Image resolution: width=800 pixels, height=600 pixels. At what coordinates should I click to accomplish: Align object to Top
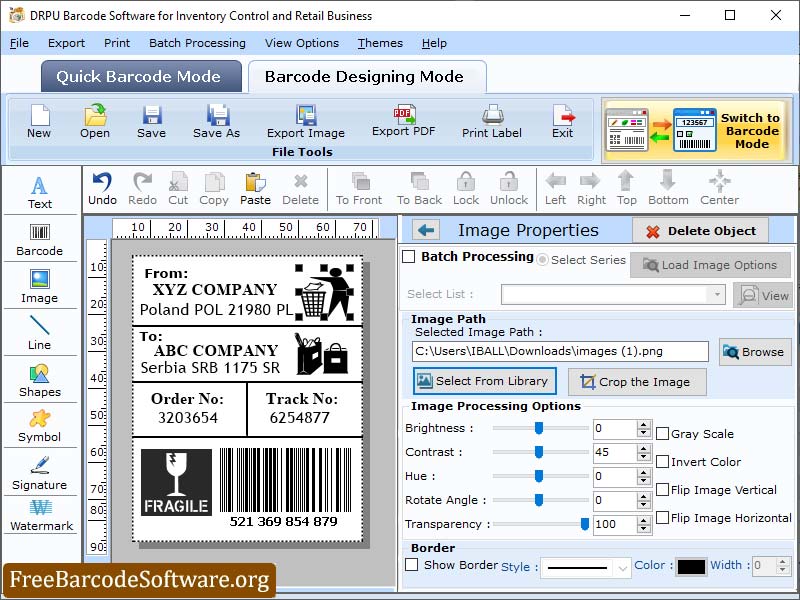coord(627,189)
